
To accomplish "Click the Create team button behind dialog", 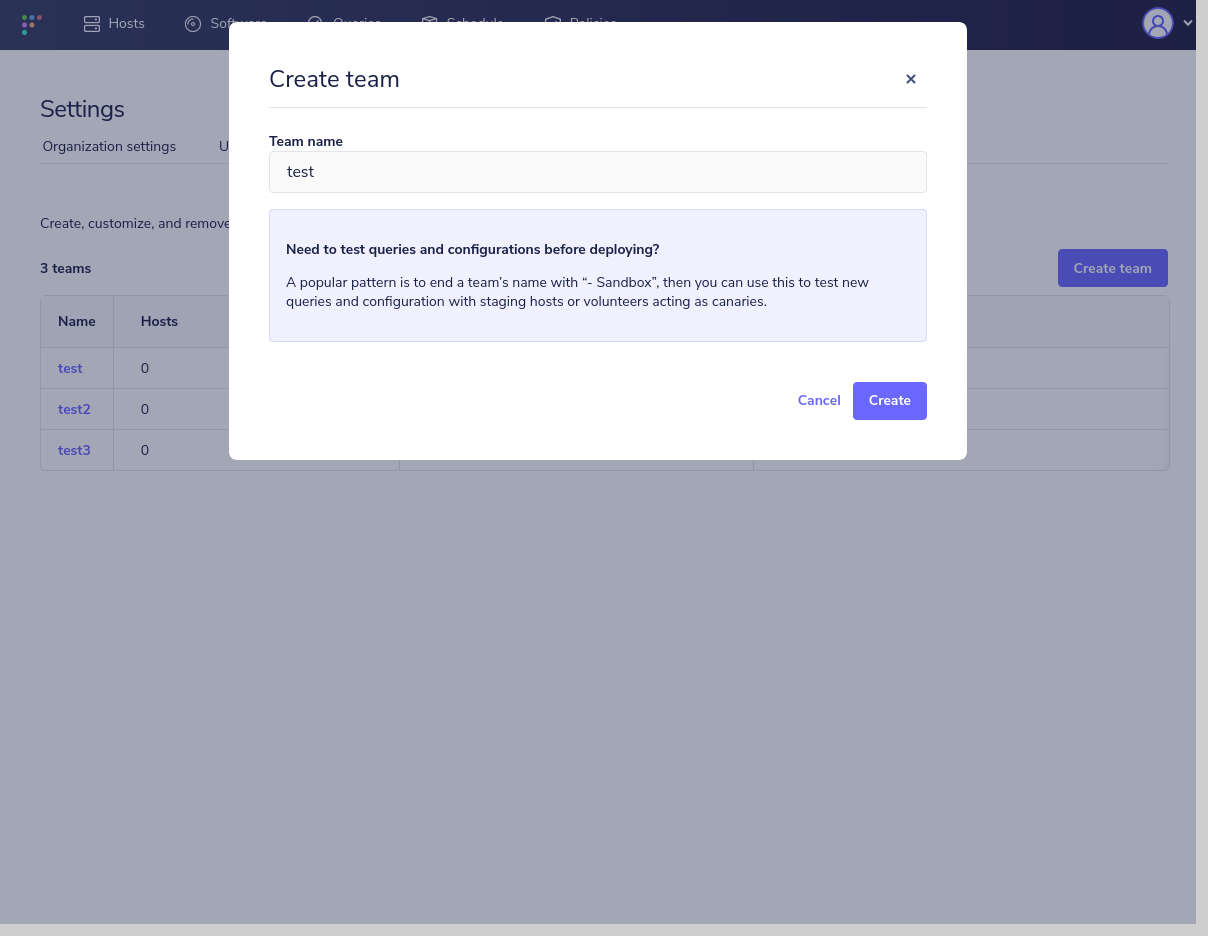I will [1113, 268].
